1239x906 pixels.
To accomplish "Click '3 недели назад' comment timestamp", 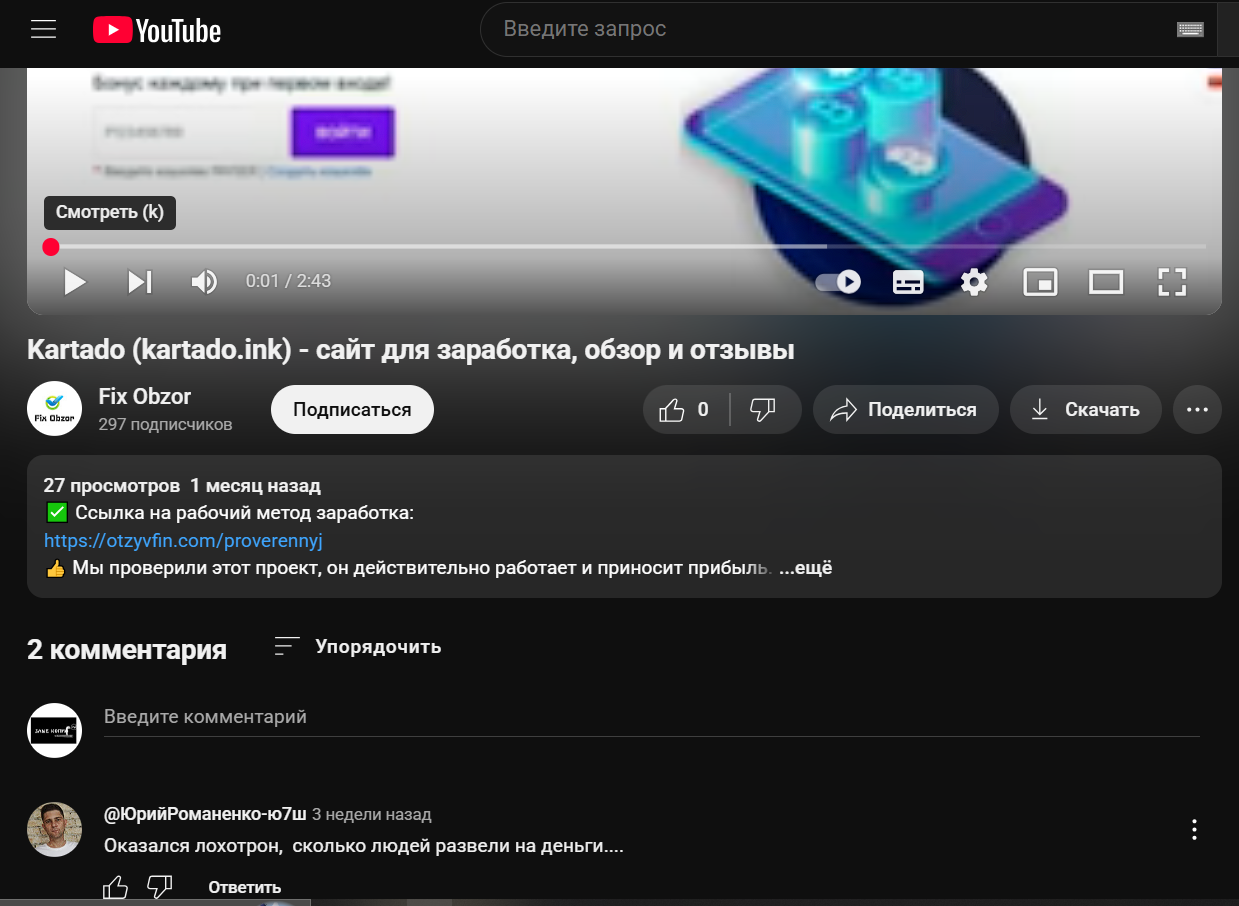I will click(372, 815).
